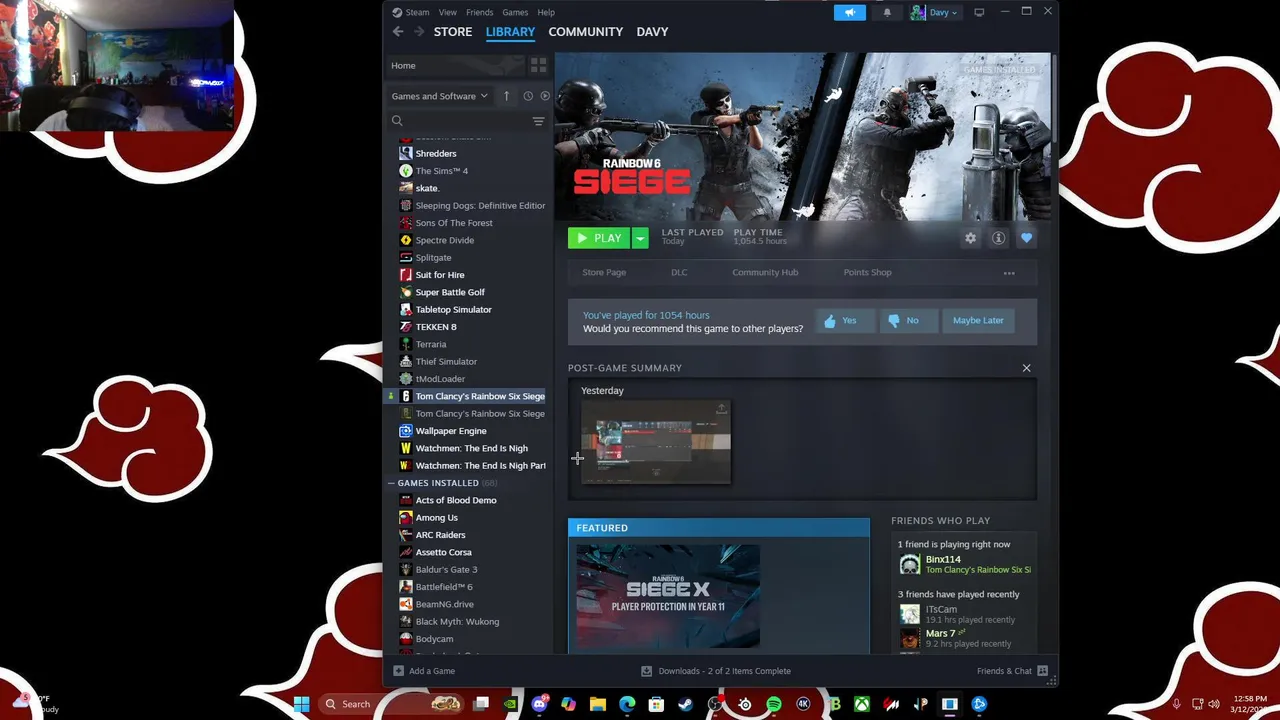Image resolution: width=1280 pixels, height=720 pixels.
Task: Select Terraria in the library list
Action: 431,344
